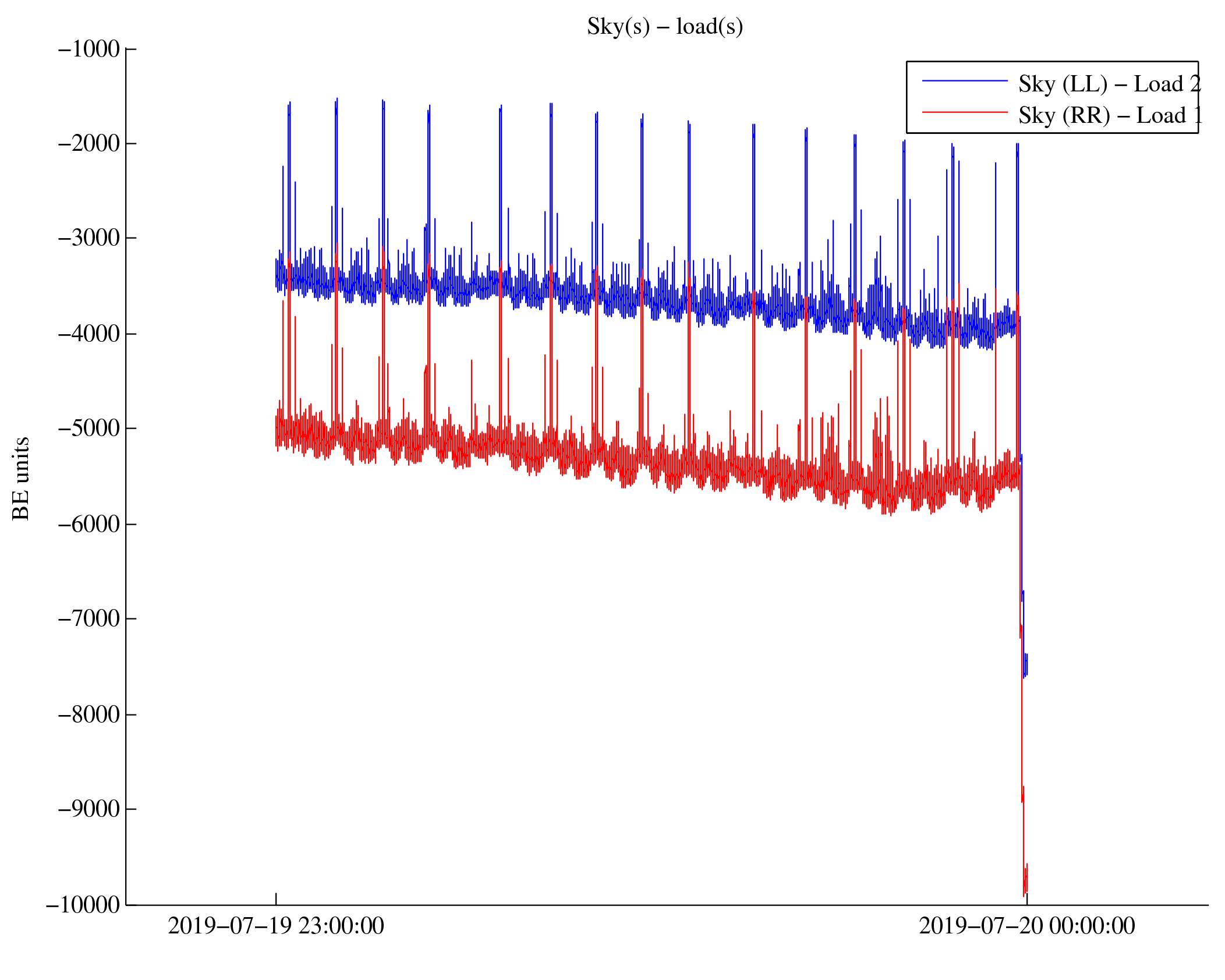Click the −2000 y-axis tick label
This screenshot has height=980, width=1225.
[89, 143]
